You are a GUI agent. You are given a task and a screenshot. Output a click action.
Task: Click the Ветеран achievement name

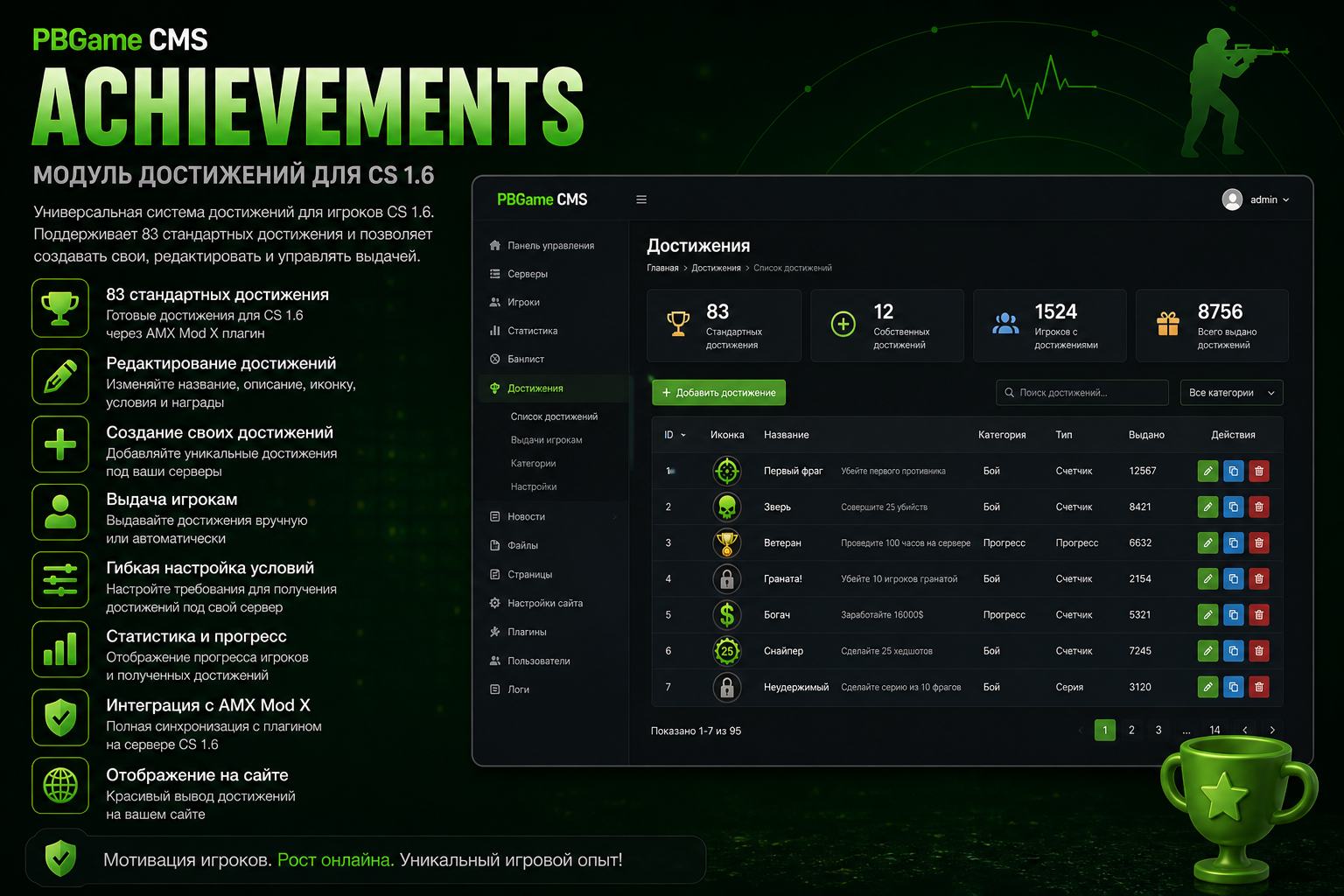pos(782,543)
